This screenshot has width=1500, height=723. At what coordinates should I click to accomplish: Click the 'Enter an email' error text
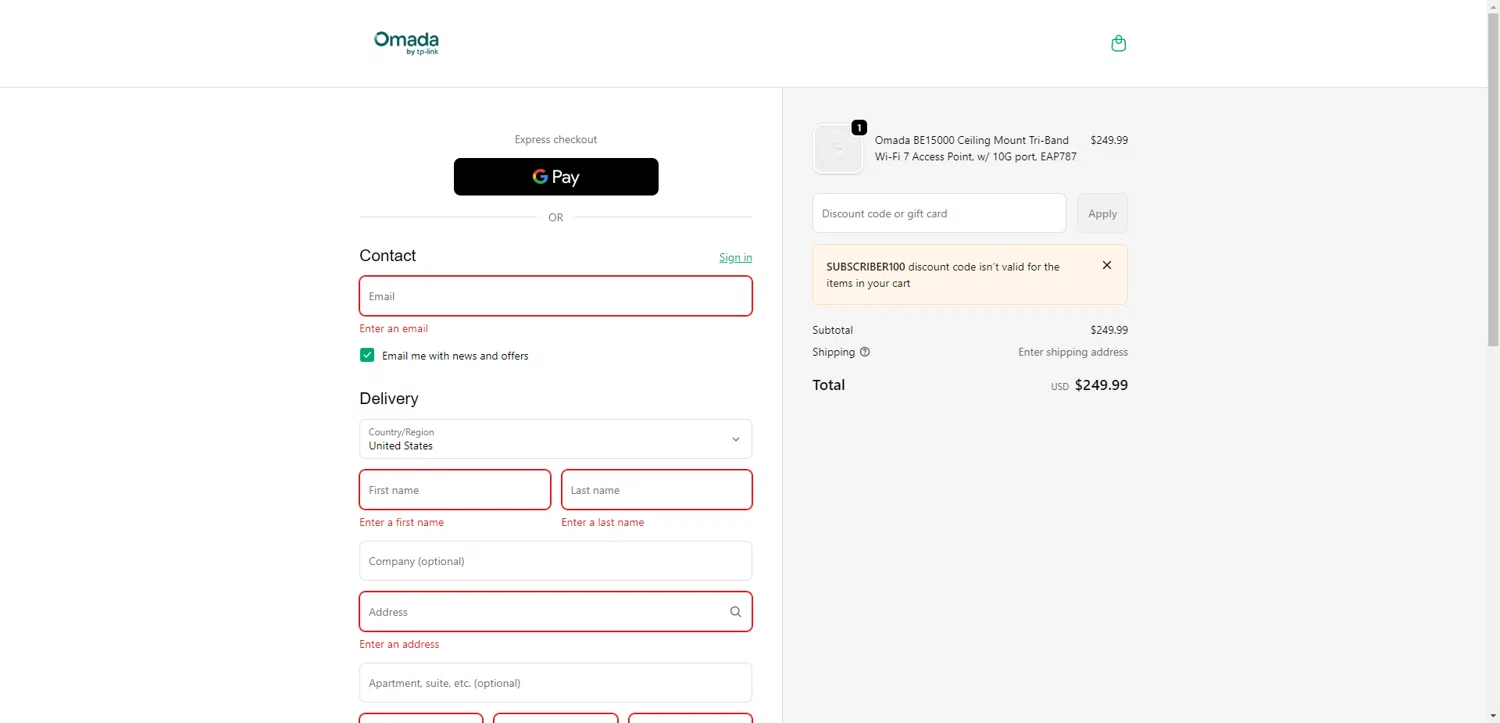point(394,329)
